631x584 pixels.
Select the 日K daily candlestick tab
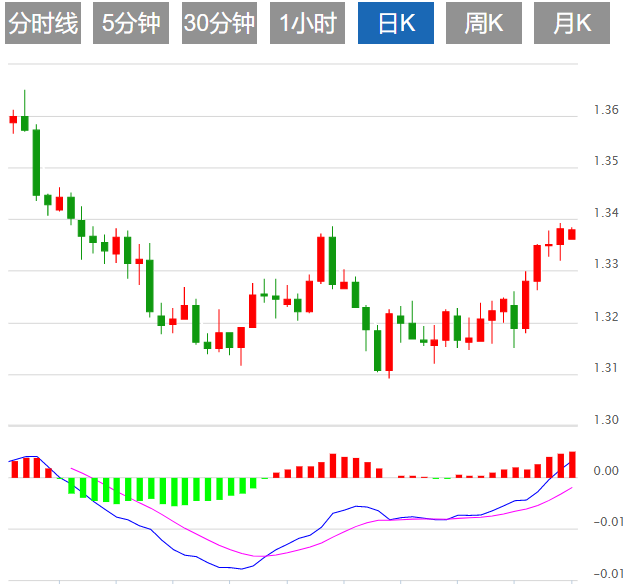point(396,23)
